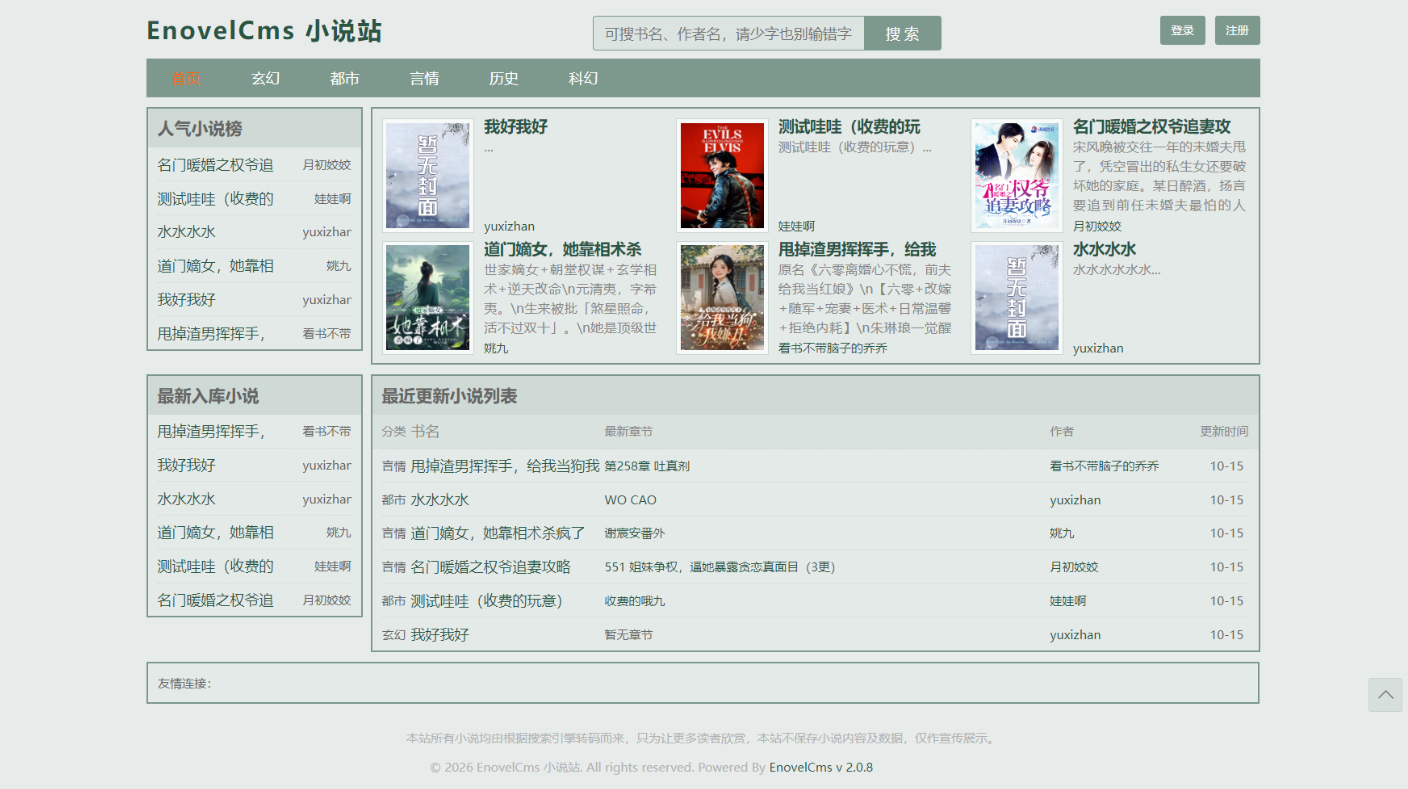Click the 更新时间 column header
The height and width of the screenshot is (789, 1408).
pos(1224,431)
